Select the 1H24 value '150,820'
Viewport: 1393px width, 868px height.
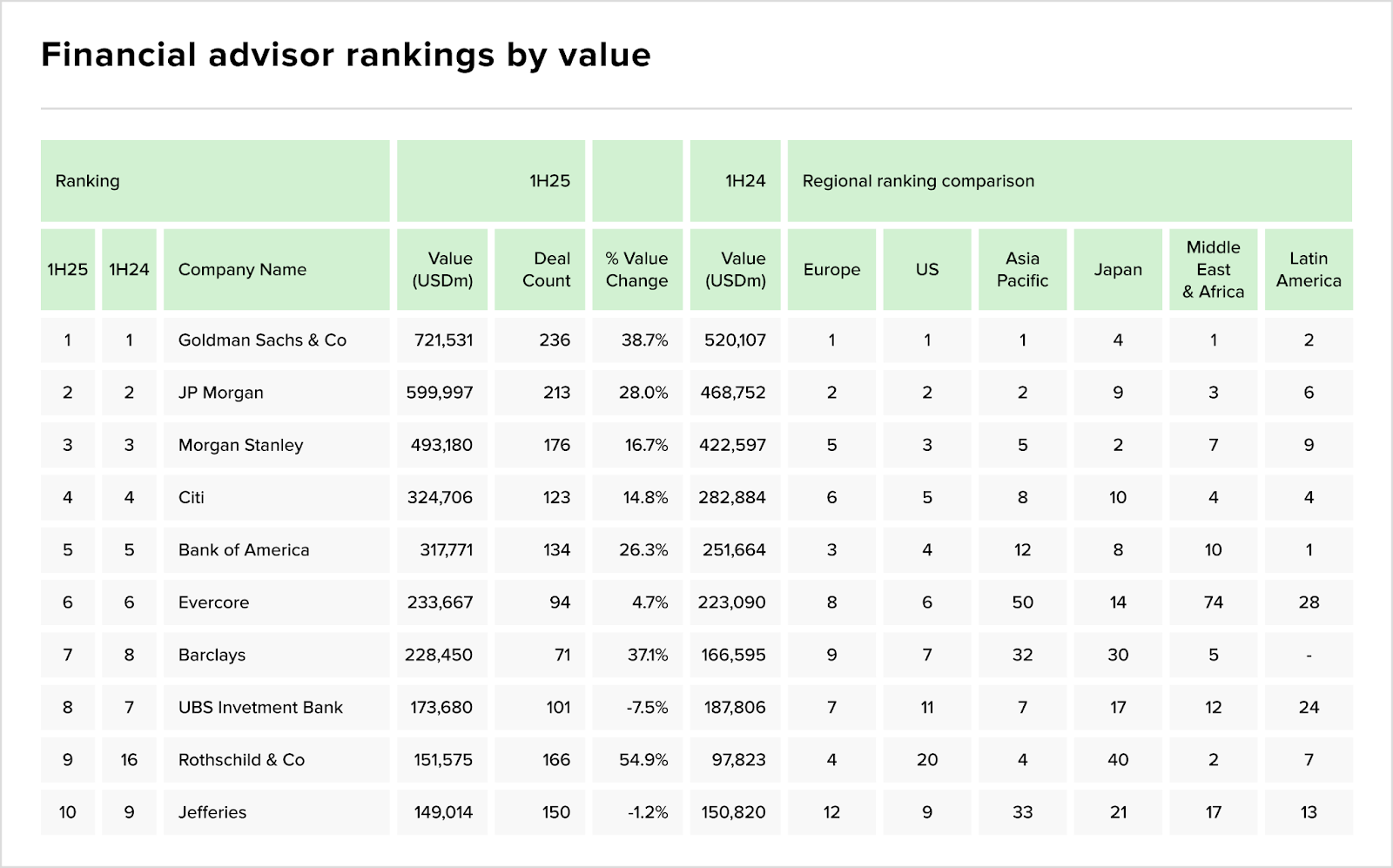pyautogui.click(x=736, y=812)
